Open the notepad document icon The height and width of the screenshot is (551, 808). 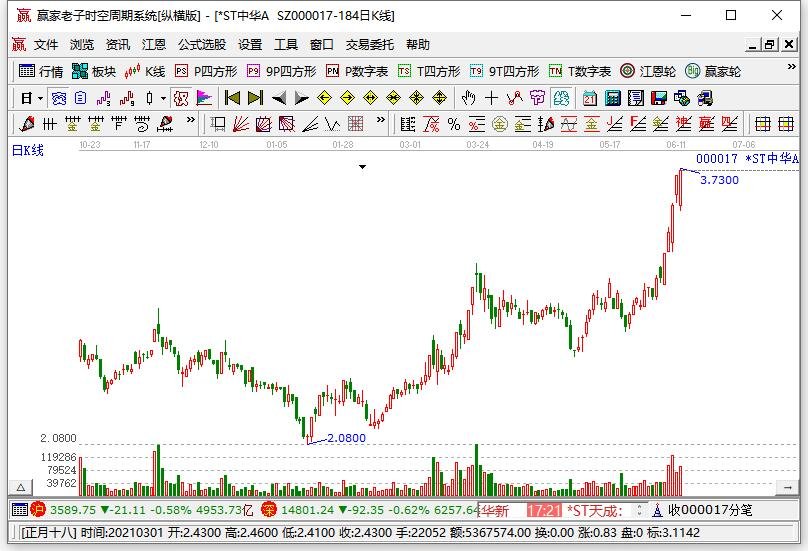[635, 98]
